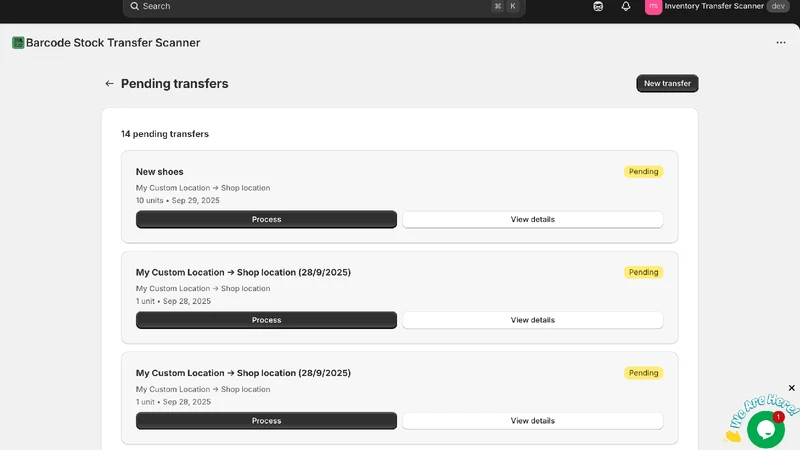The height and width of the screenshot is (450, 800).
Task: Click the '14 pending transfers' text
Action: [x=165, y=134]
